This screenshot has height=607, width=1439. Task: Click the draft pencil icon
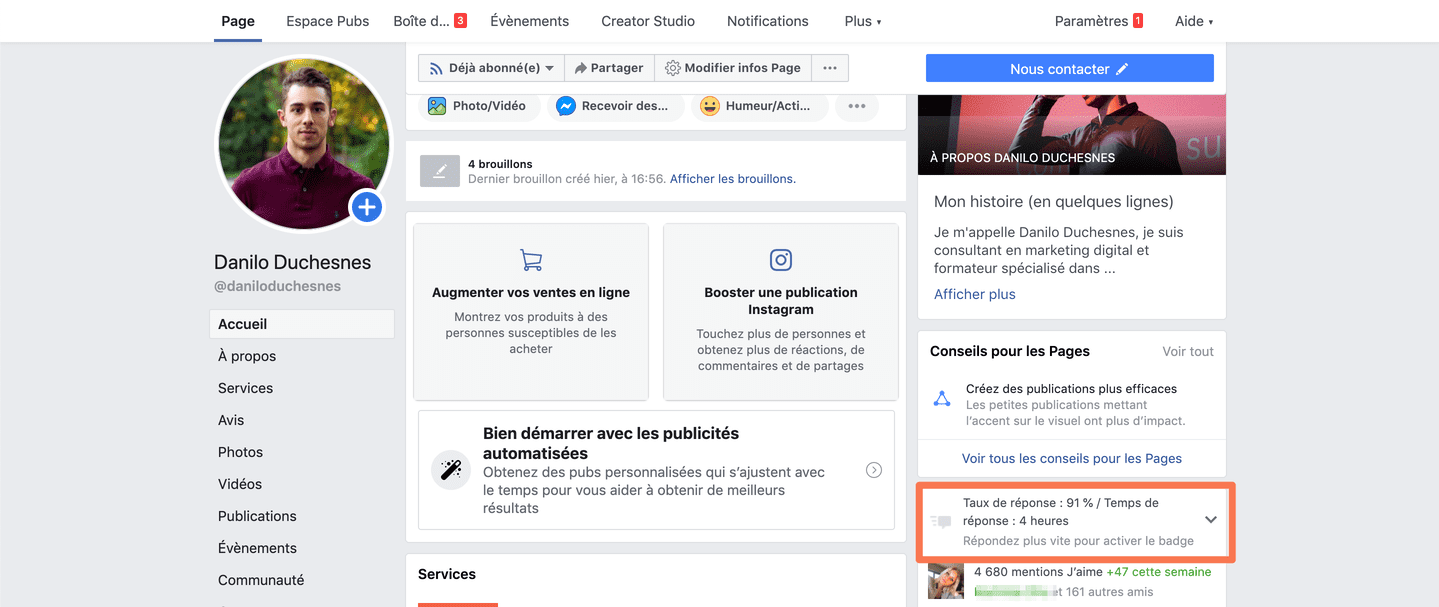coord(440,171)
